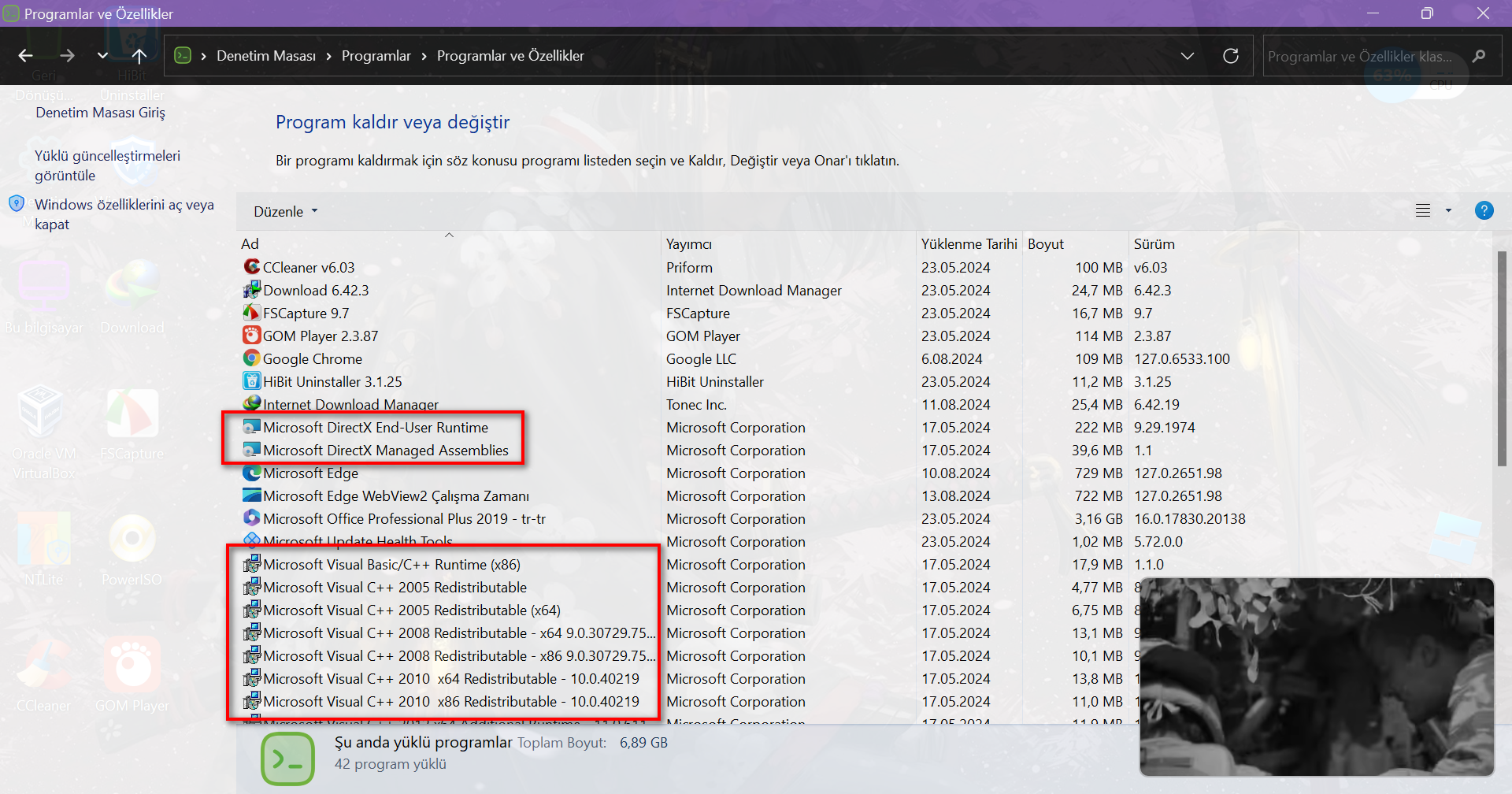This screenshot has height=794, width=1512.
Task: Open the help question mark icon
Action: coord(1484,210)
